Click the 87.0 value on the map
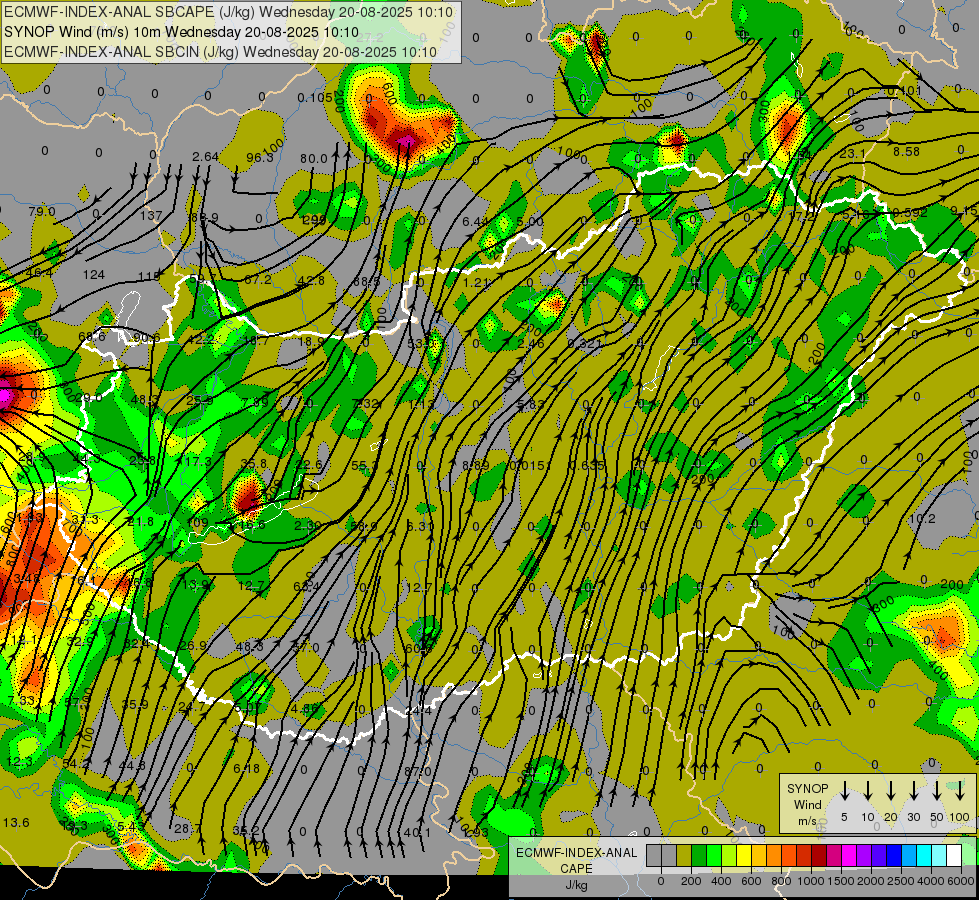 418,771
